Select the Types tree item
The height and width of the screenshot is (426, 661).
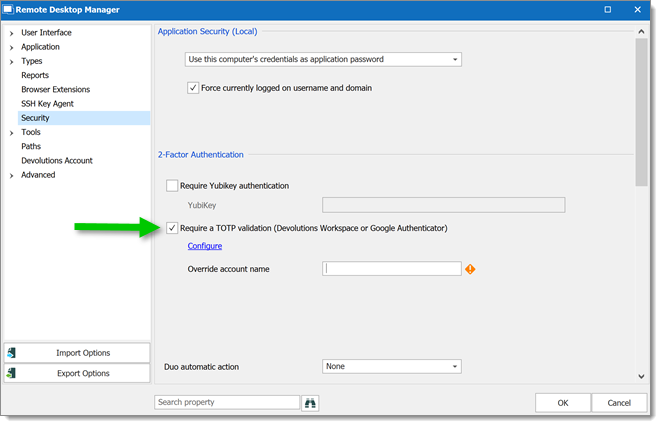pyautogui.click(x=32, y=61)
